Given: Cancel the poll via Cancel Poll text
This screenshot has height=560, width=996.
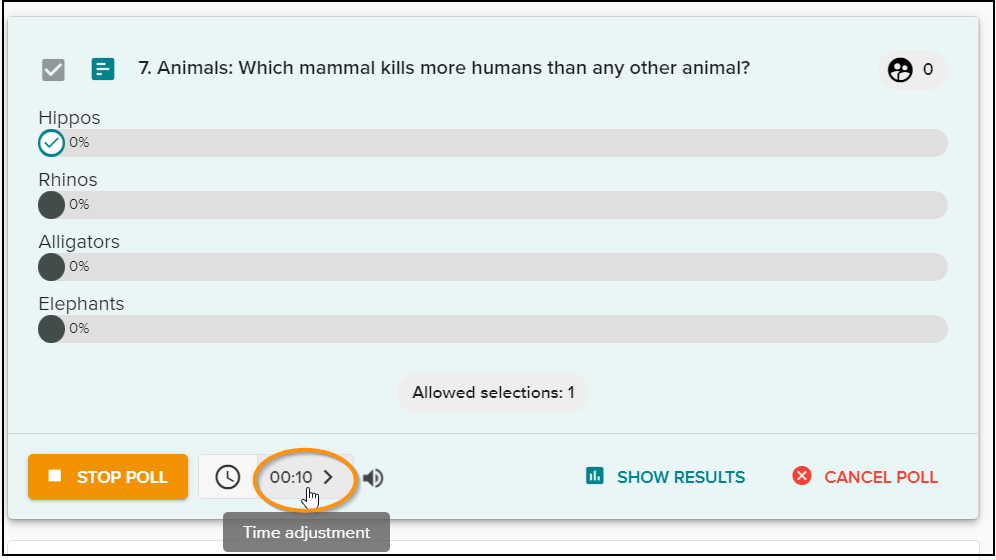Looking at the screenshot, I should (x=881, y=477).
